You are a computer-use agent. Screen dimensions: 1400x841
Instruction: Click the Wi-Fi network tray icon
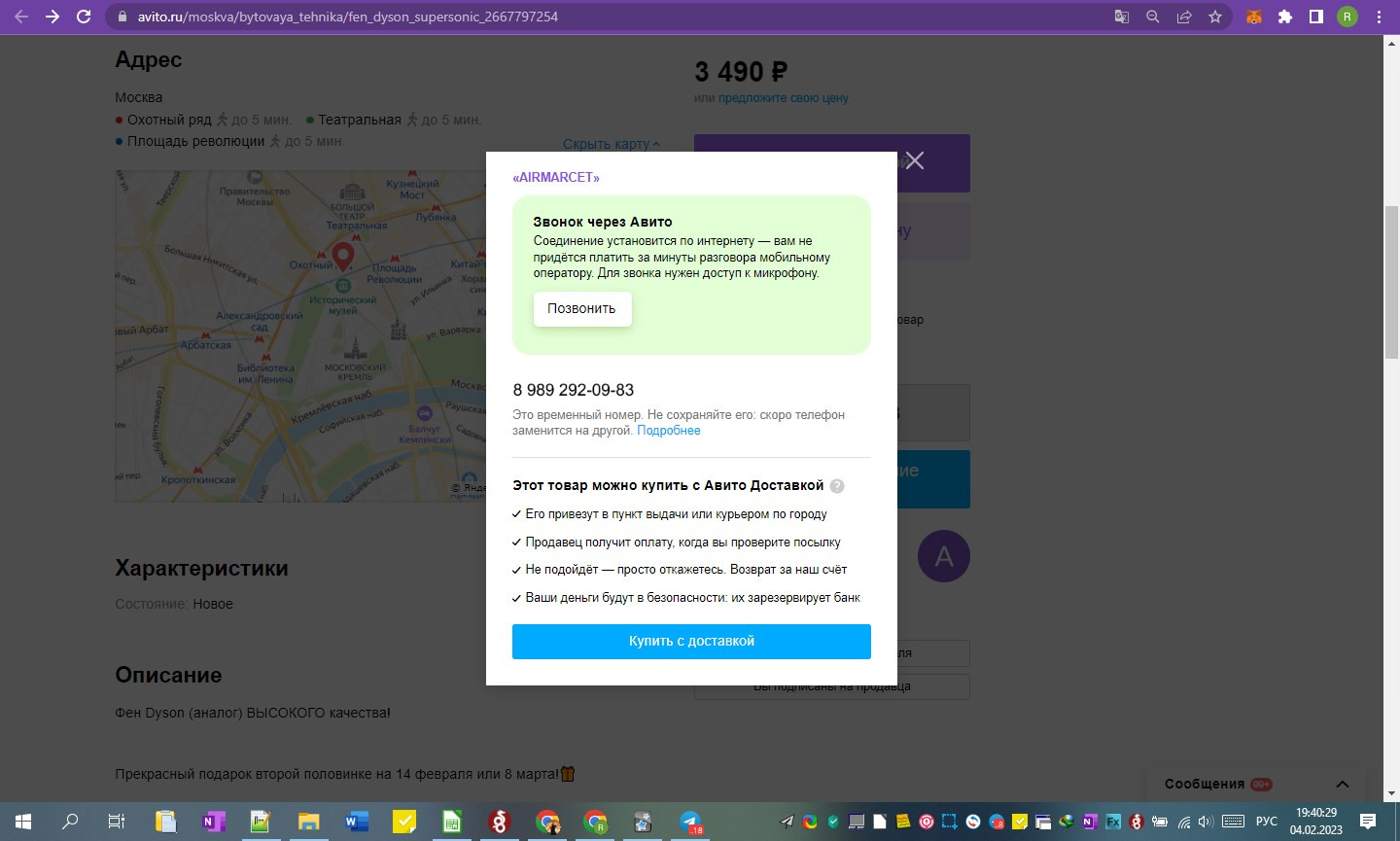(1183, 822)
